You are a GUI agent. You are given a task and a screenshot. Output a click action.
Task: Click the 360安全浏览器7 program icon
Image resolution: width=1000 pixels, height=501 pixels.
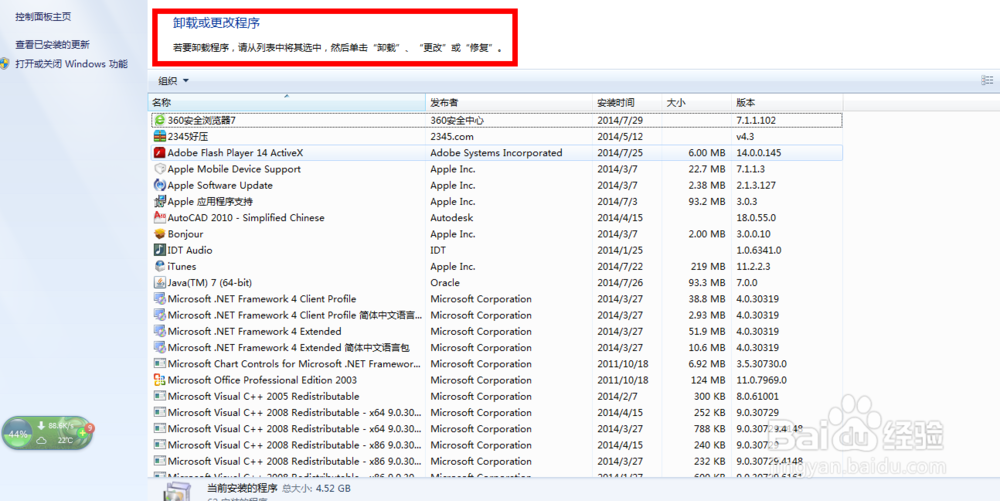(159, 120)
